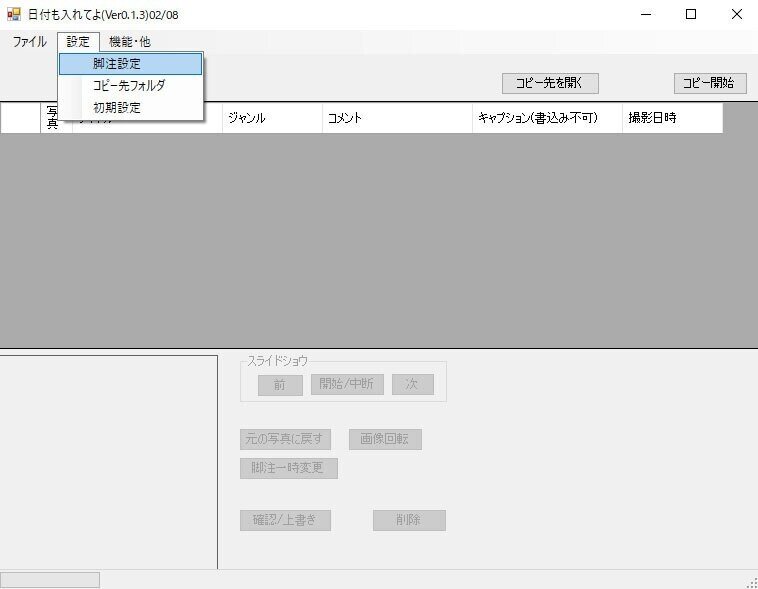This screenshot has height=589, width=758.
Task: Close the 日付も入れてよ window
Action: coord(736,14)
